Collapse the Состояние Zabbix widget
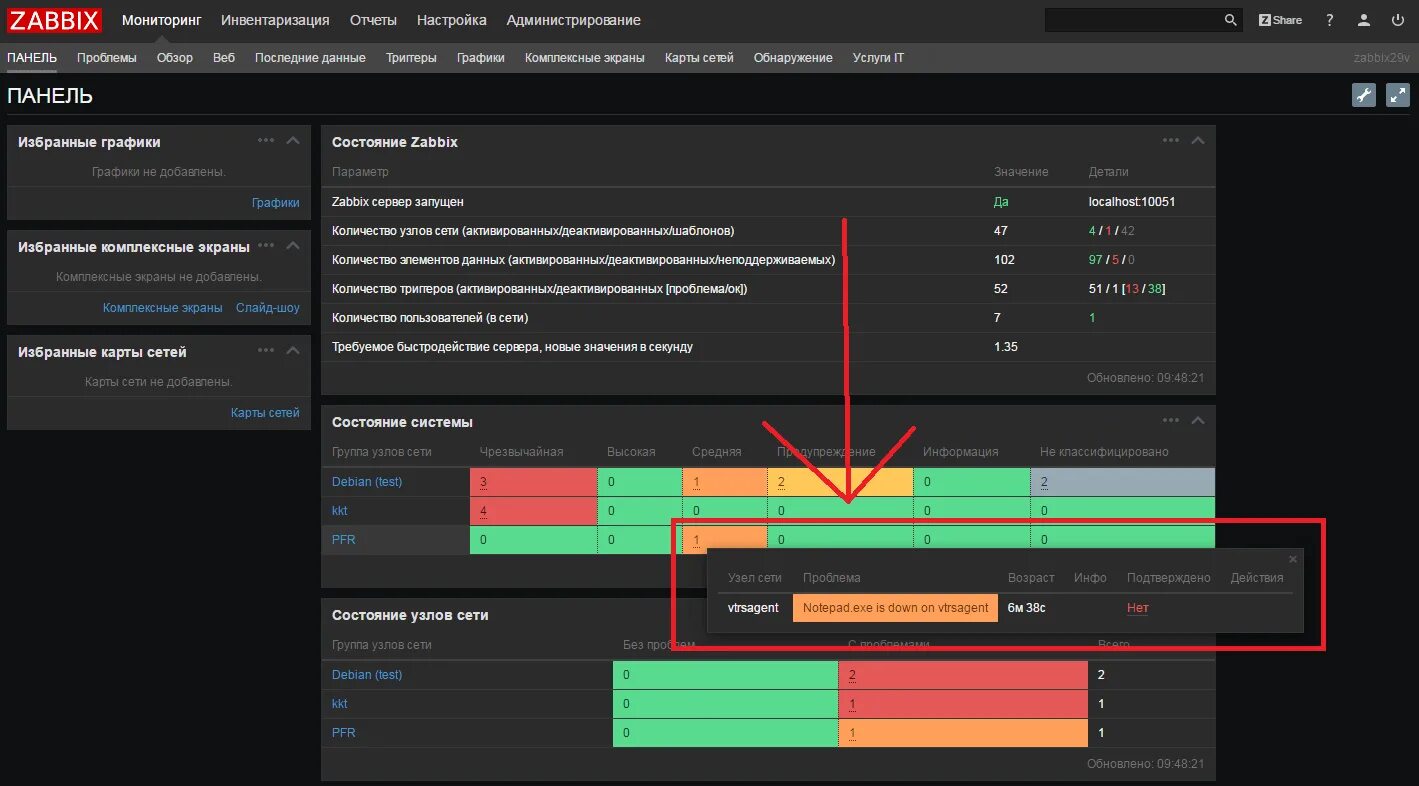Image resolution: width=1419 pixels, height=786 pixels. 1198,141
